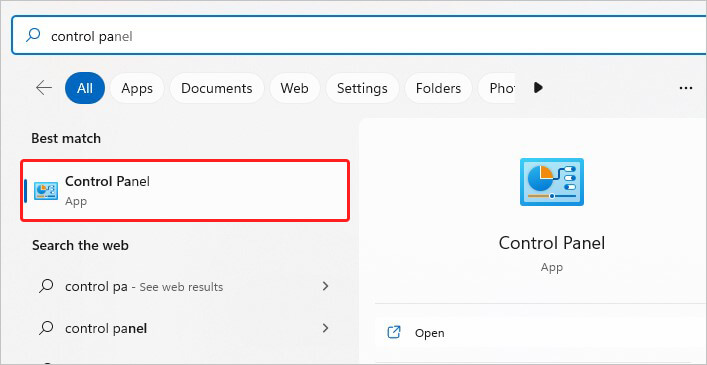The height and width of the screenshot is (365, 707).
Task: Click the Control Panel title in preview pane
Action: 552,243
